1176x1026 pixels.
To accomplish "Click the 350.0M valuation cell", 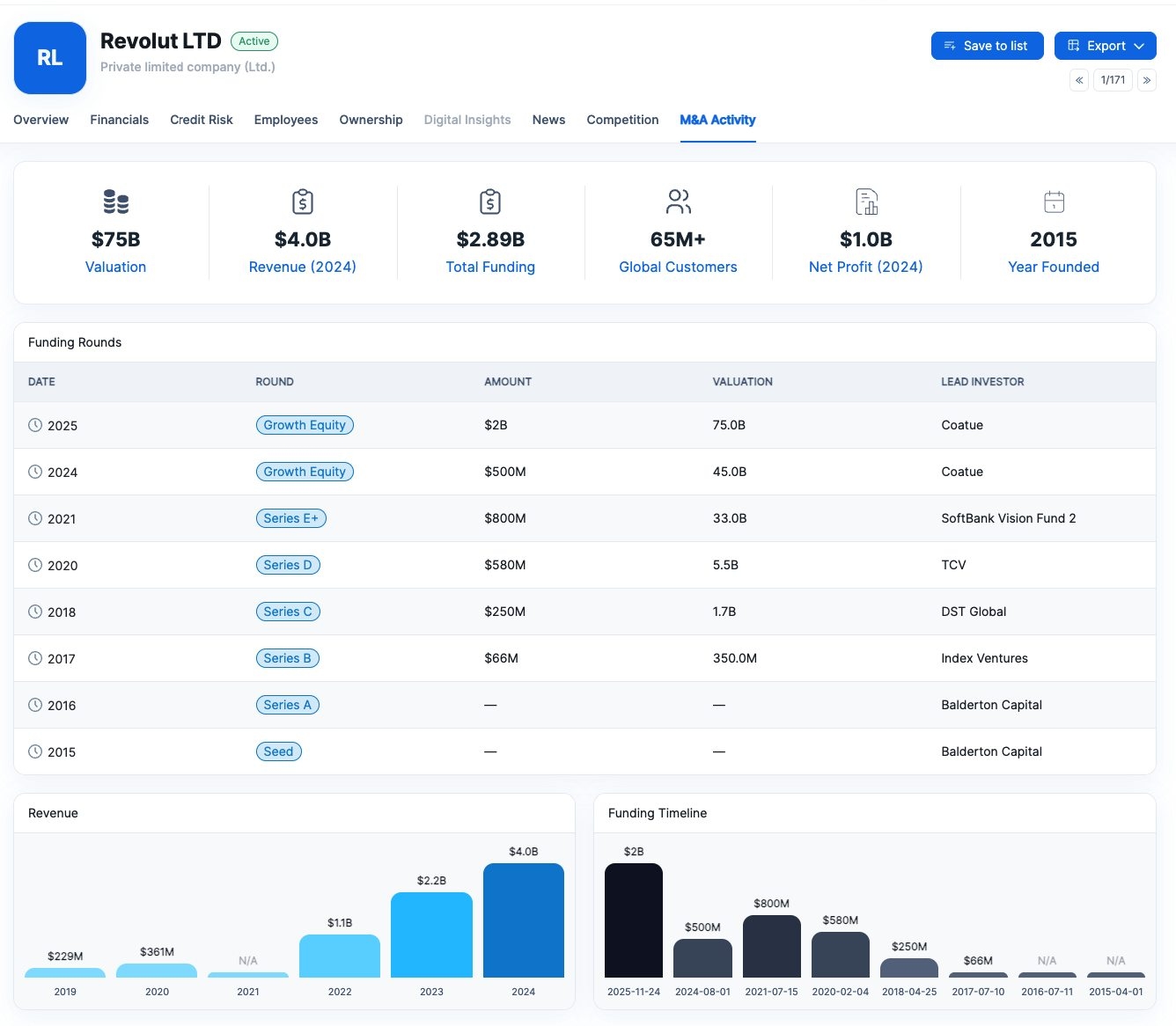I will pyautogui.click(x=735, y=658).
